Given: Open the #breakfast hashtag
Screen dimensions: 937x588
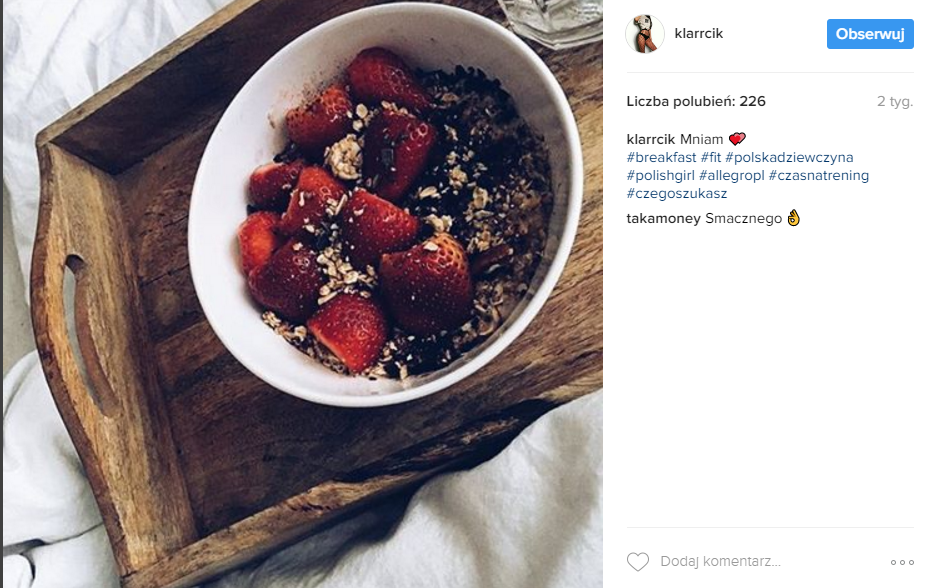Looking at the screenshot, I should pyautogui.click(x=662, y=157).
